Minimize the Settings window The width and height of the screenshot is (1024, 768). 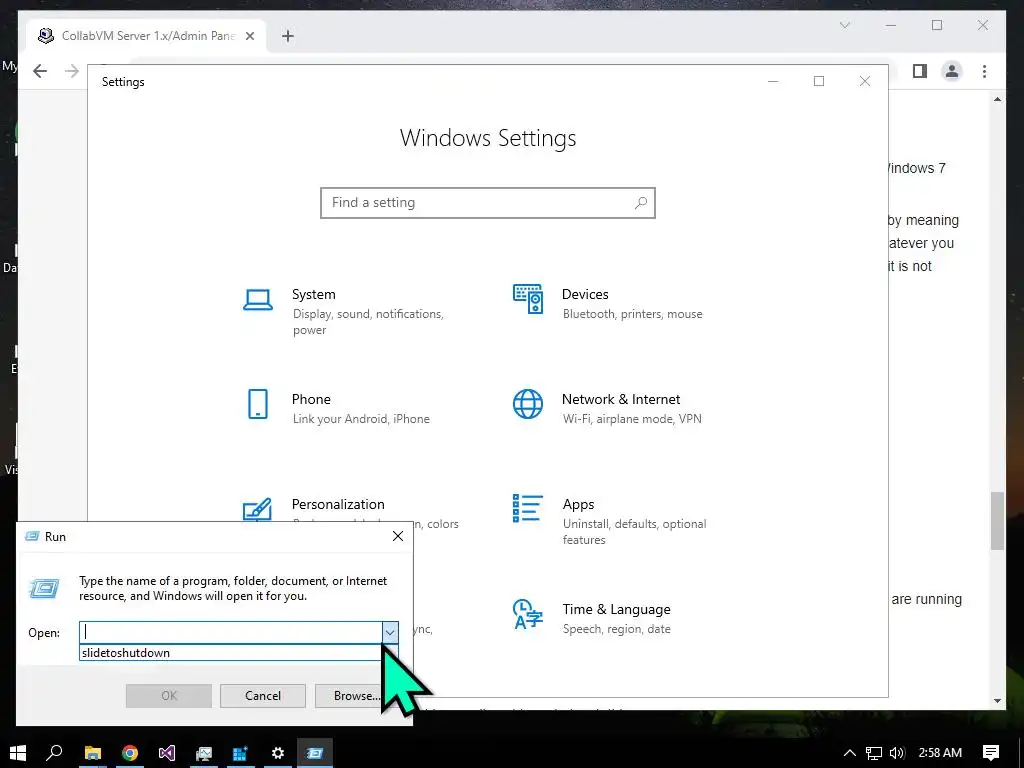pos(773,81)
